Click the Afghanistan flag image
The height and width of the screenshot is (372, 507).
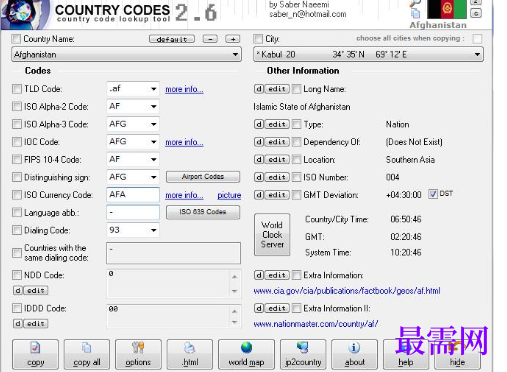tap(447, 9)
